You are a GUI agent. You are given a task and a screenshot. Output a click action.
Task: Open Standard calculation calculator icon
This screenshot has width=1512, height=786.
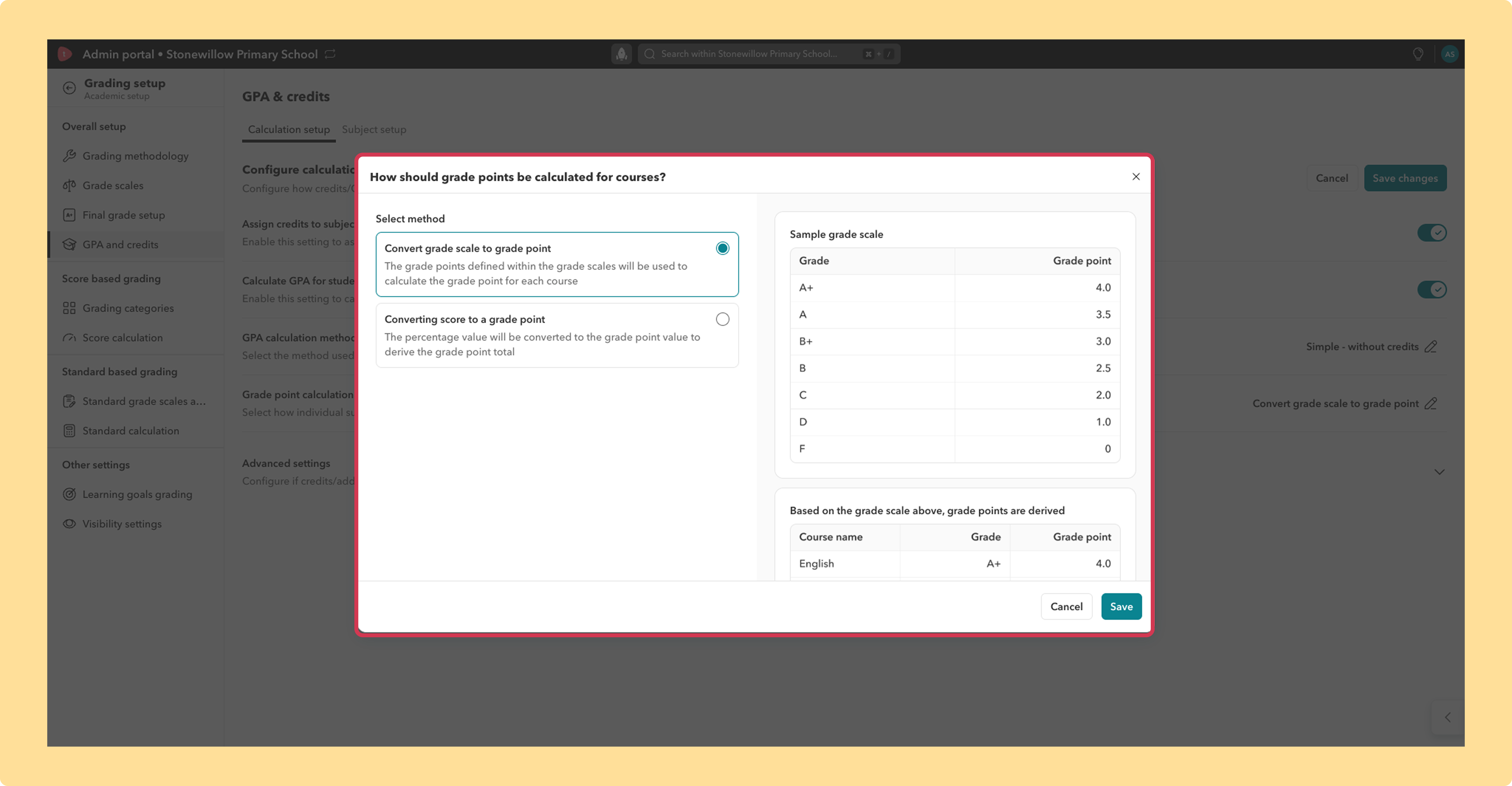(69, 431)
